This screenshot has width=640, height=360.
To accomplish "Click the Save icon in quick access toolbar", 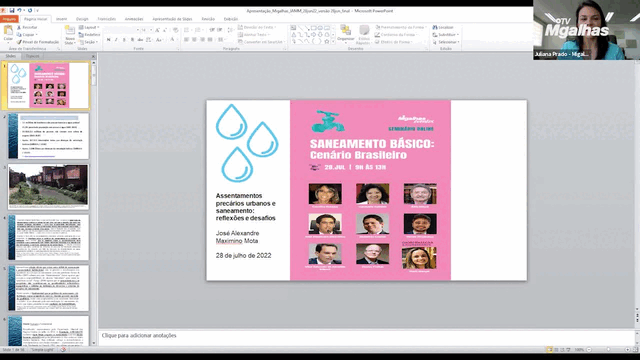I will coord(12,11).
